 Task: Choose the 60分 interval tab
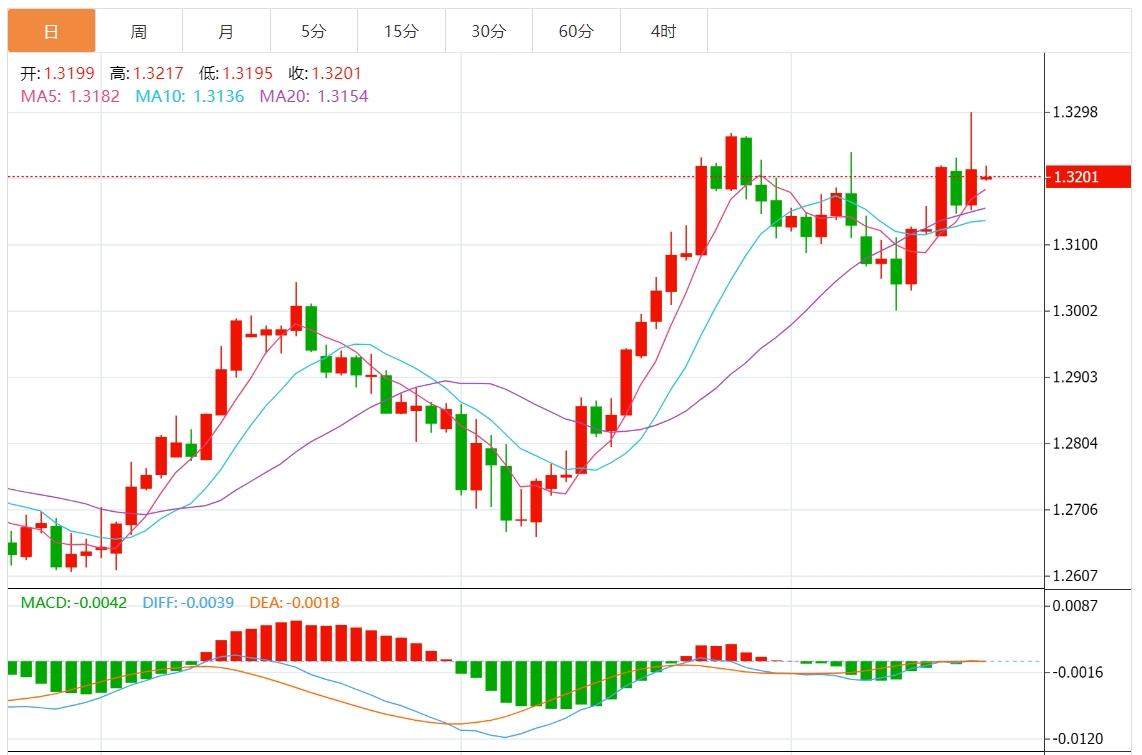[x=576, y=31]
